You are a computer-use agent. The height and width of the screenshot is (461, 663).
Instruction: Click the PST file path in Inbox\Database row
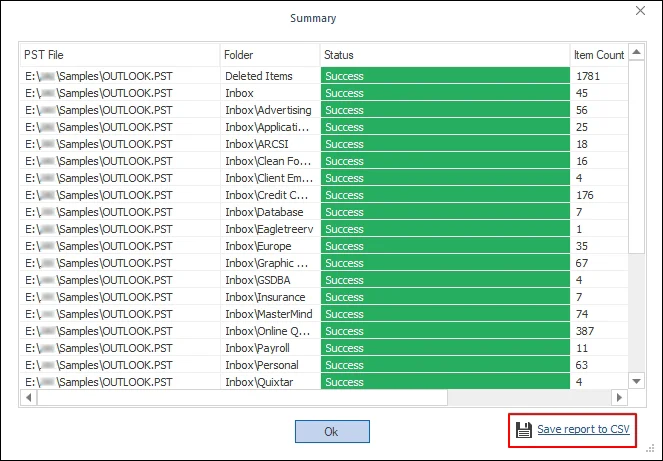click(x=121, y=212)
